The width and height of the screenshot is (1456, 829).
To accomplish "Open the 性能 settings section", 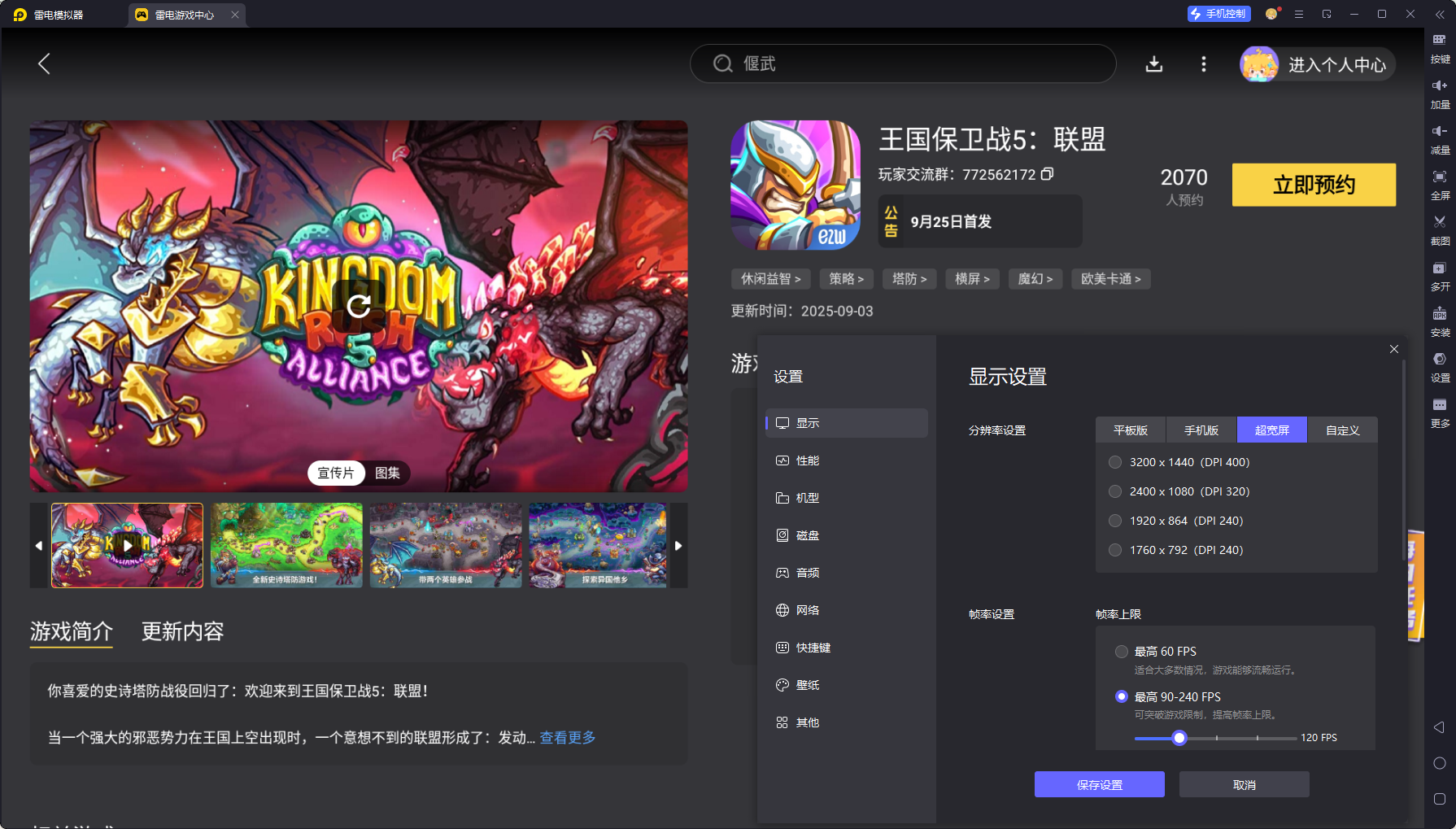I will pos(807,460).
